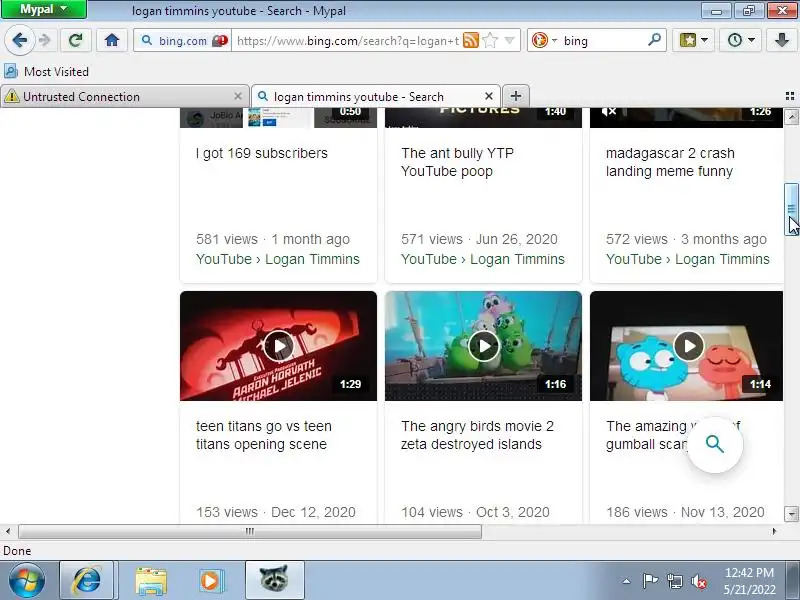The image size is (800, 600).
Task: Click "104 views · Oct 3, 2020" text
Action: [x=475, y=512]
